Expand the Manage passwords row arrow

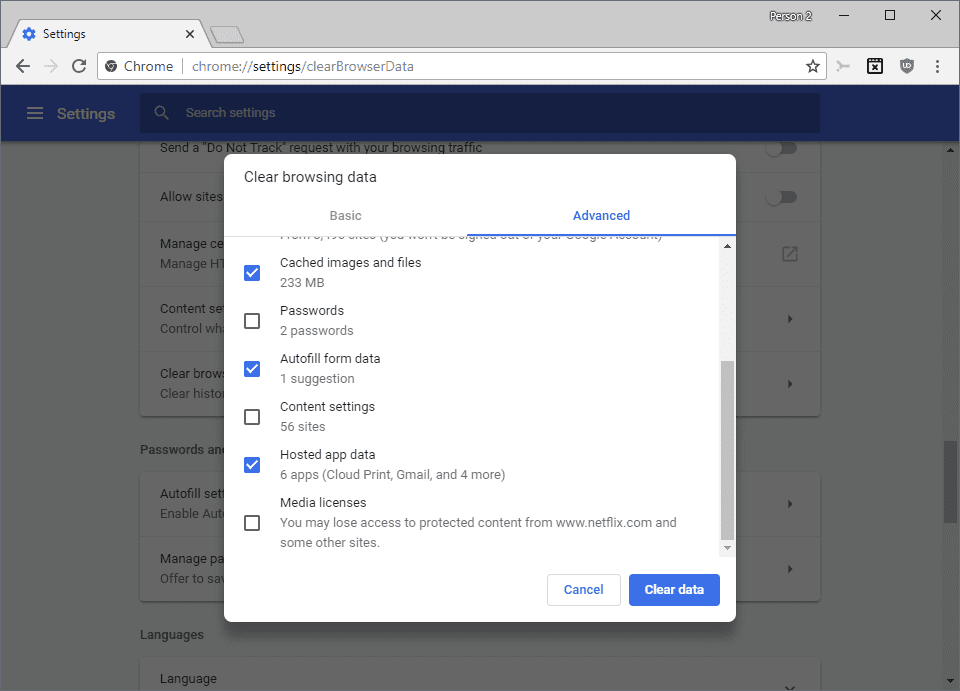pyautogui.click(x=790, y=569)
